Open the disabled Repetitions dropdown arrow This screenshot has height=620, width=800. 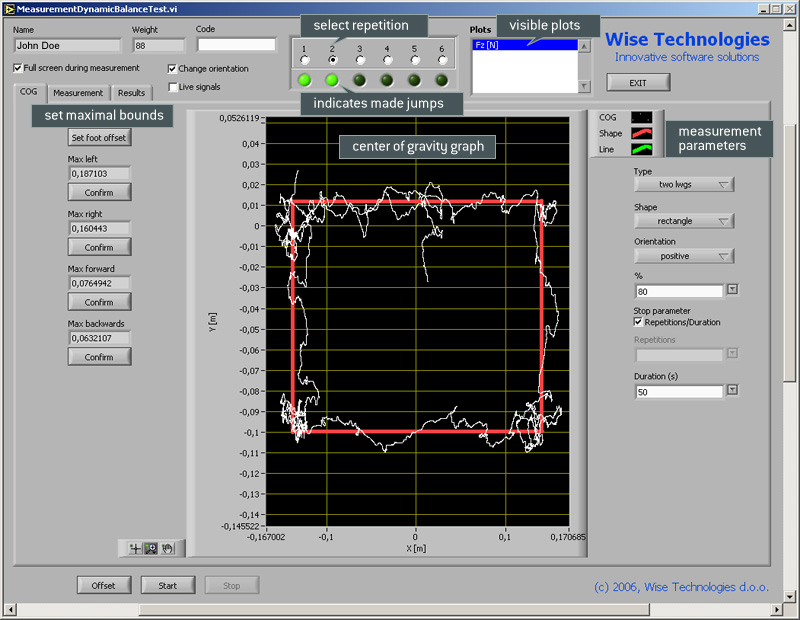point(732,353)
